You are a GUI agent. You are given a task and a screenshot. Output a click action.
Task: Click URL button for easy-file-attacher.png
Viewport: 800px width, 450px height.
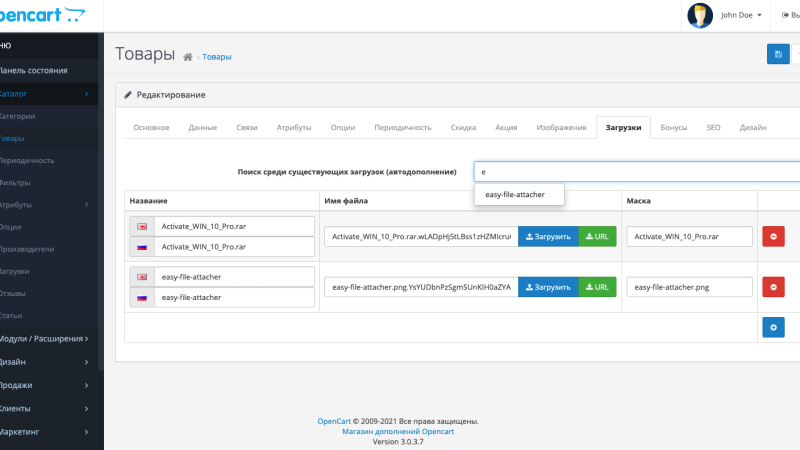(x=597, y=287)
